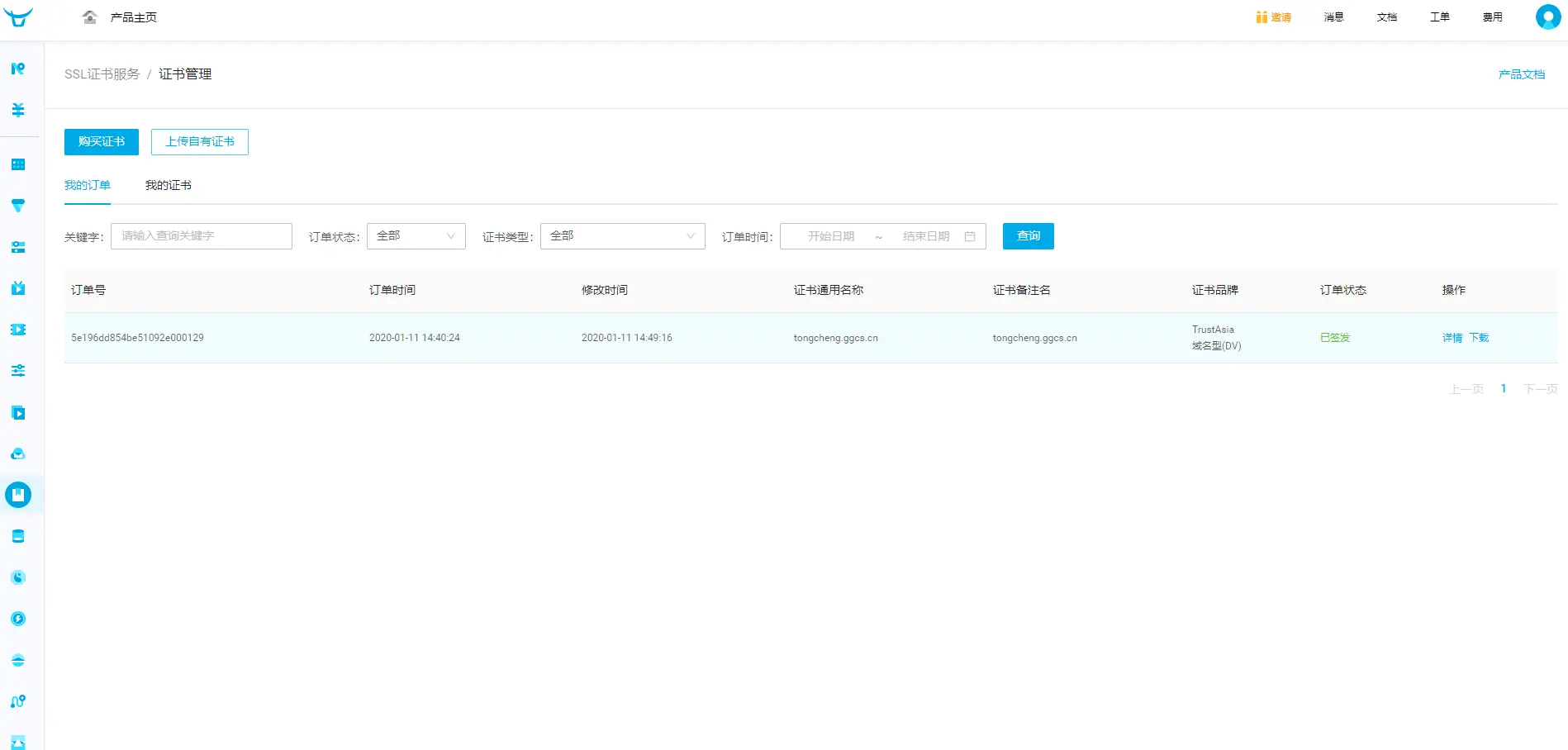Expand the 证书类型 dropdown
The height and width of the screenshot is (750, 1568).
coord(623,236)
